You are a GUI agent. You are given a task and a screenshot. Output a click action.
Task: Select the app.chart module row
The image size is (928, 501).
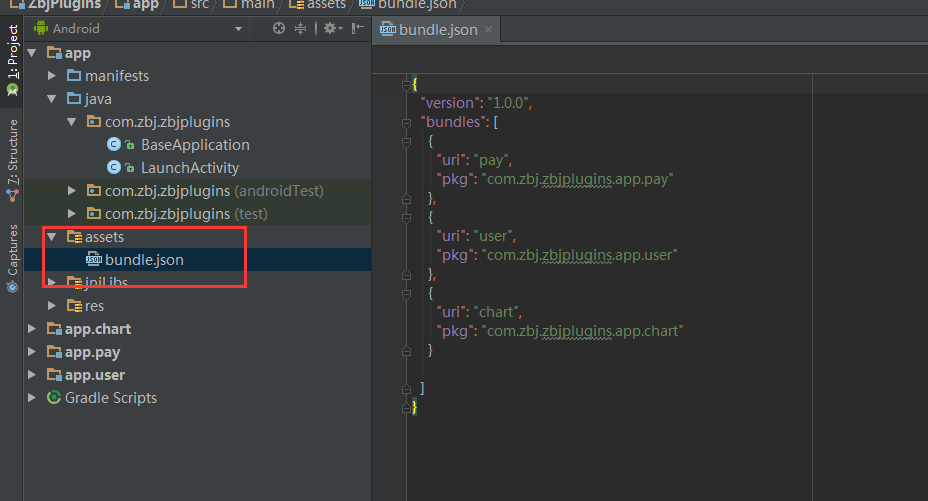[198, 329]
